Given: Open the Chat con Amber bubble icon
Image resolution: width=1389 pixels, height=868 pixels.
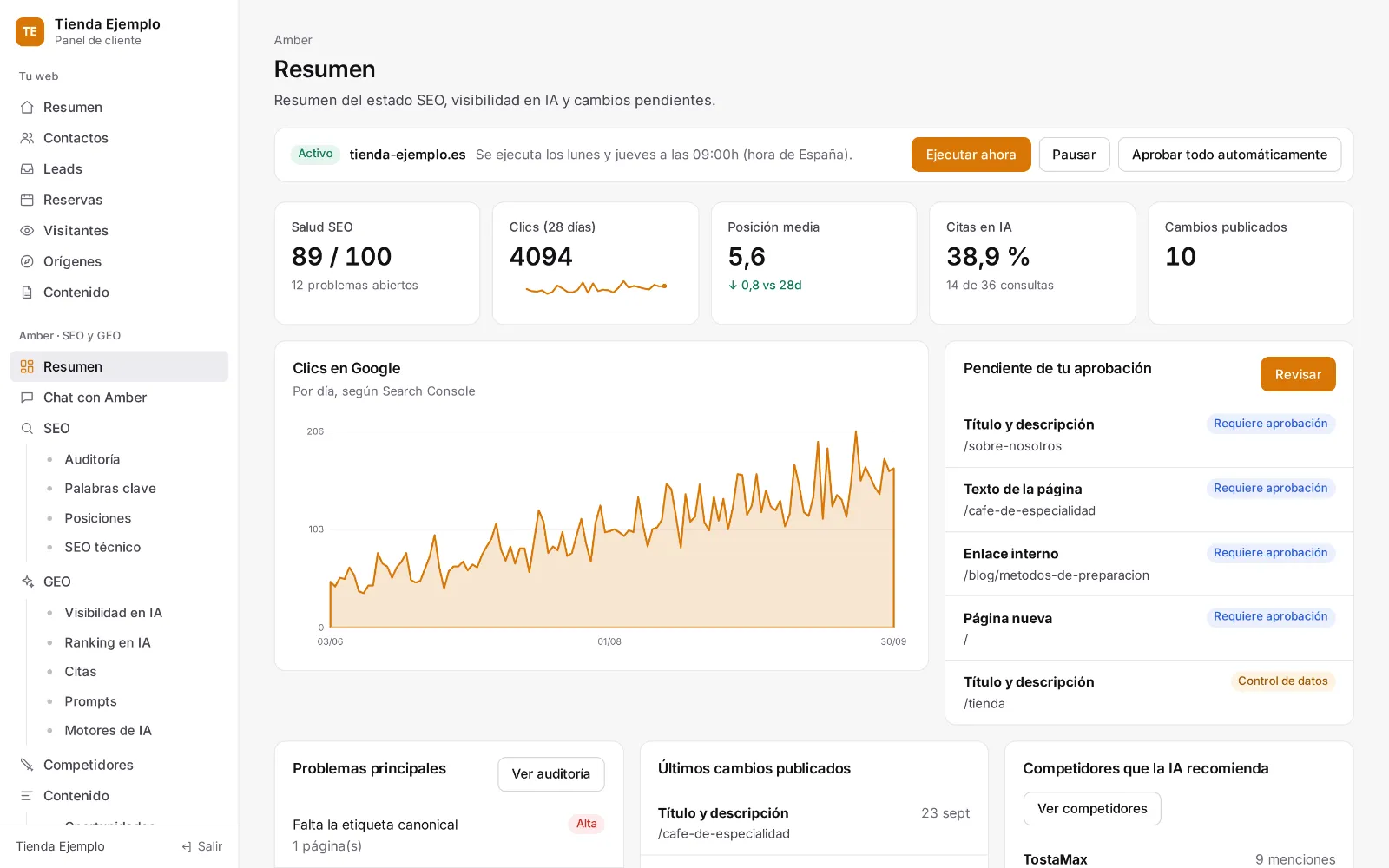Looking at the screenshot, I should pos(27,398).
